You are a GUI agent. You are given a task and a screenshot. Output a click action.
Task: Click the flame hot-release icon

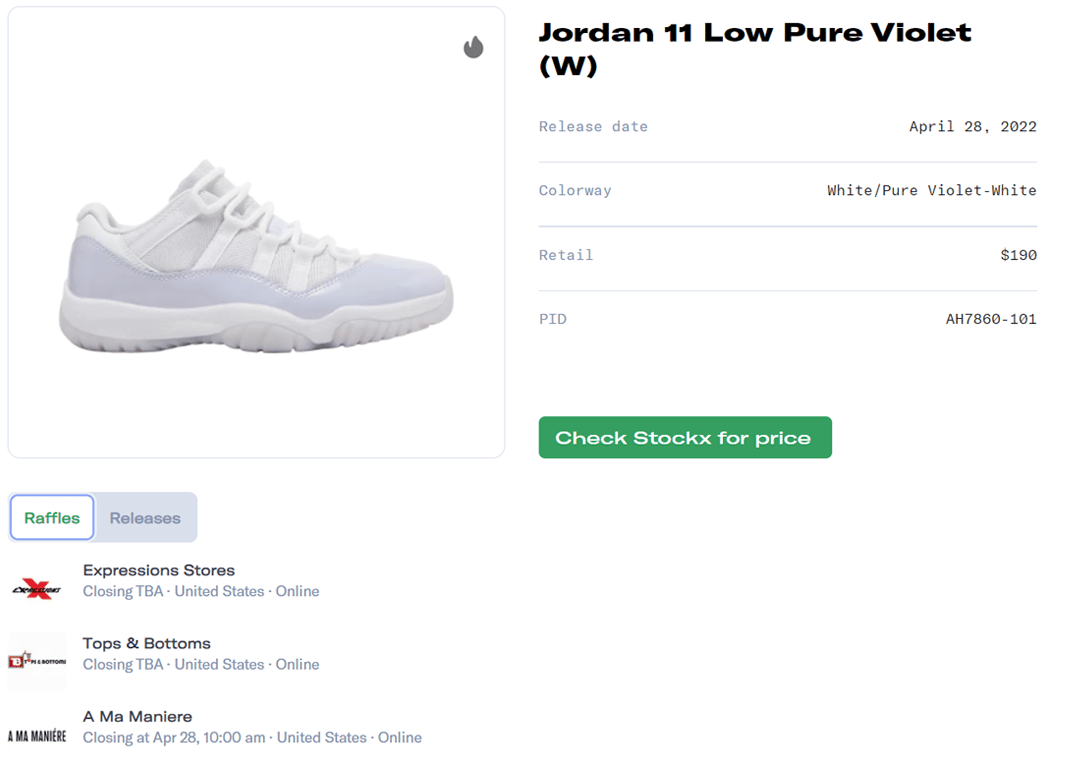[x=473, y=47]
